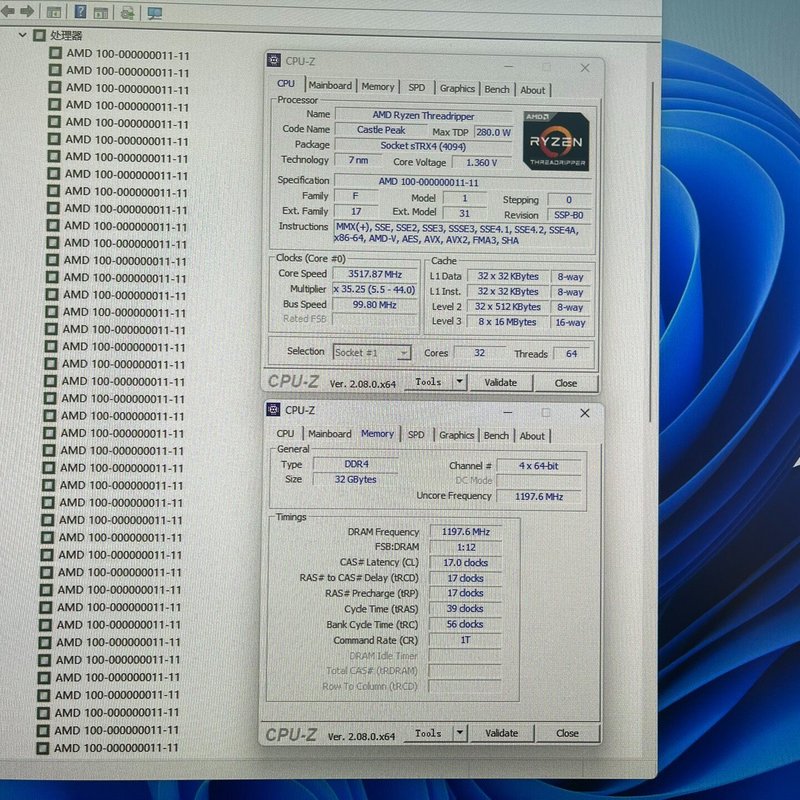800x800 pixels.
Task: Click the Channel # value '4 x 64-bit'
Action: 539,466
